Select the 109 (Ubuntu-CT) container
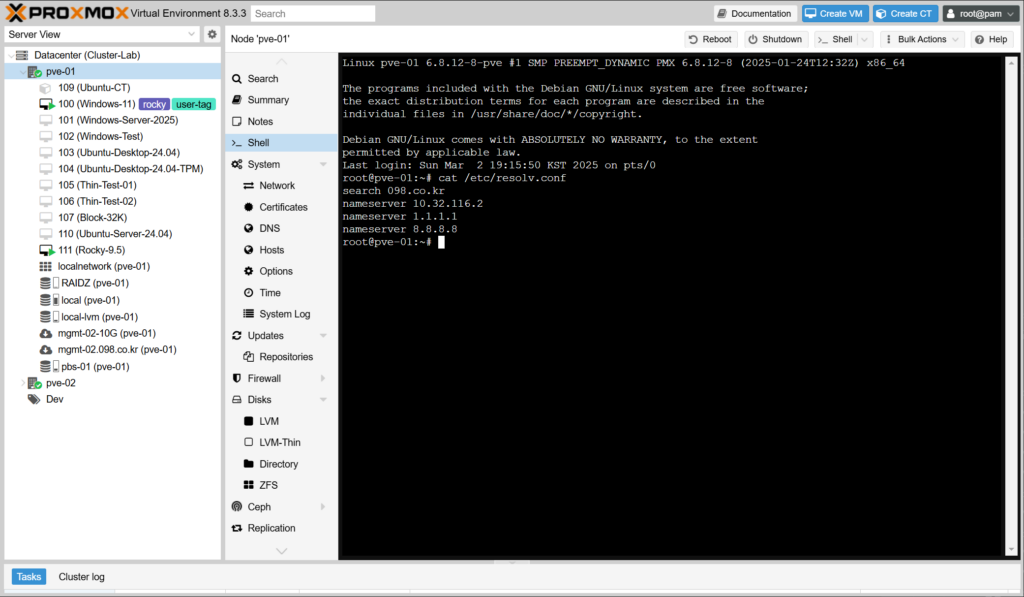Viewport: 1024px width, 597px height. click(x=93, y=88)
